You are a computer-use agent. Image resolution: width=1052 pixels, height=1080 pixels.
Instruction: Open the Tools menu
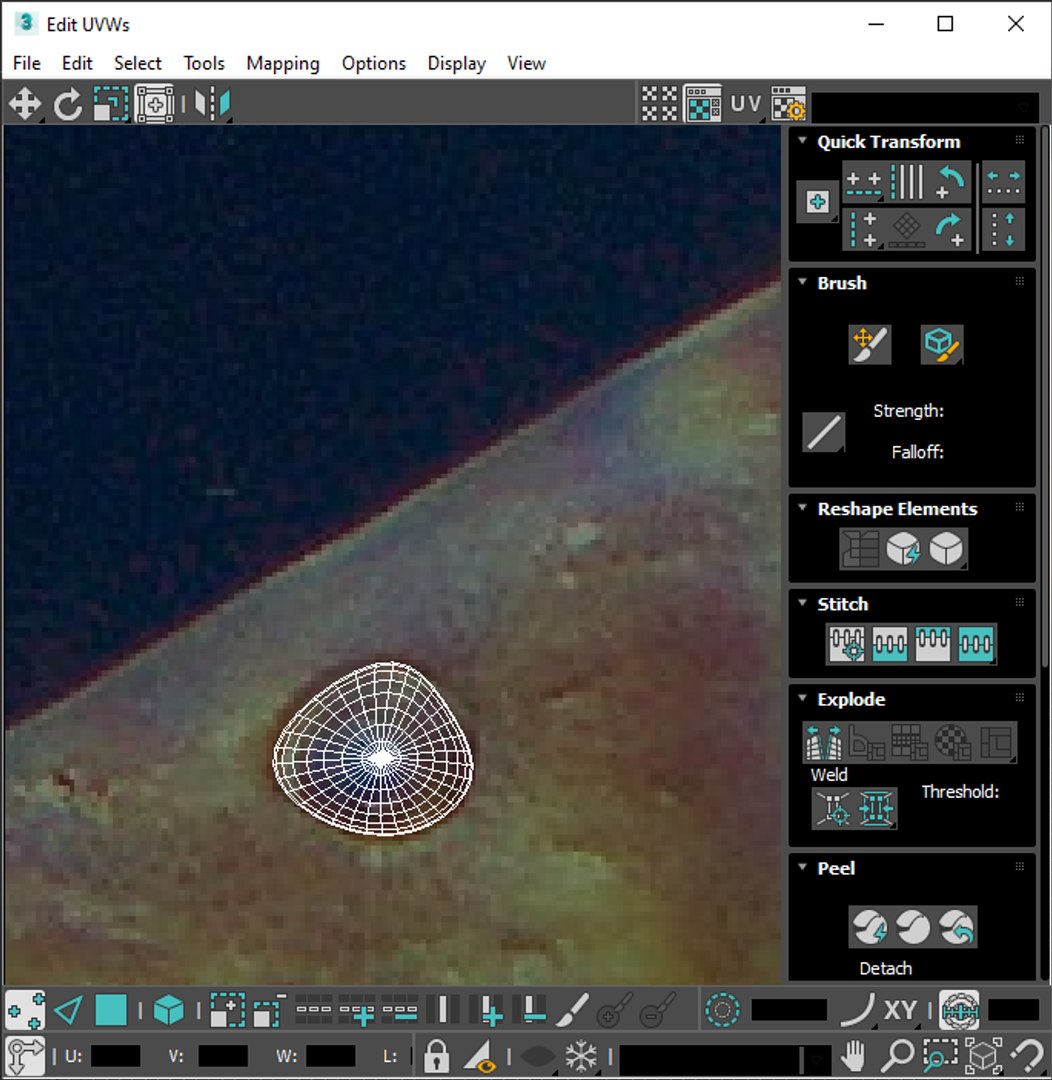click(204, 63)
